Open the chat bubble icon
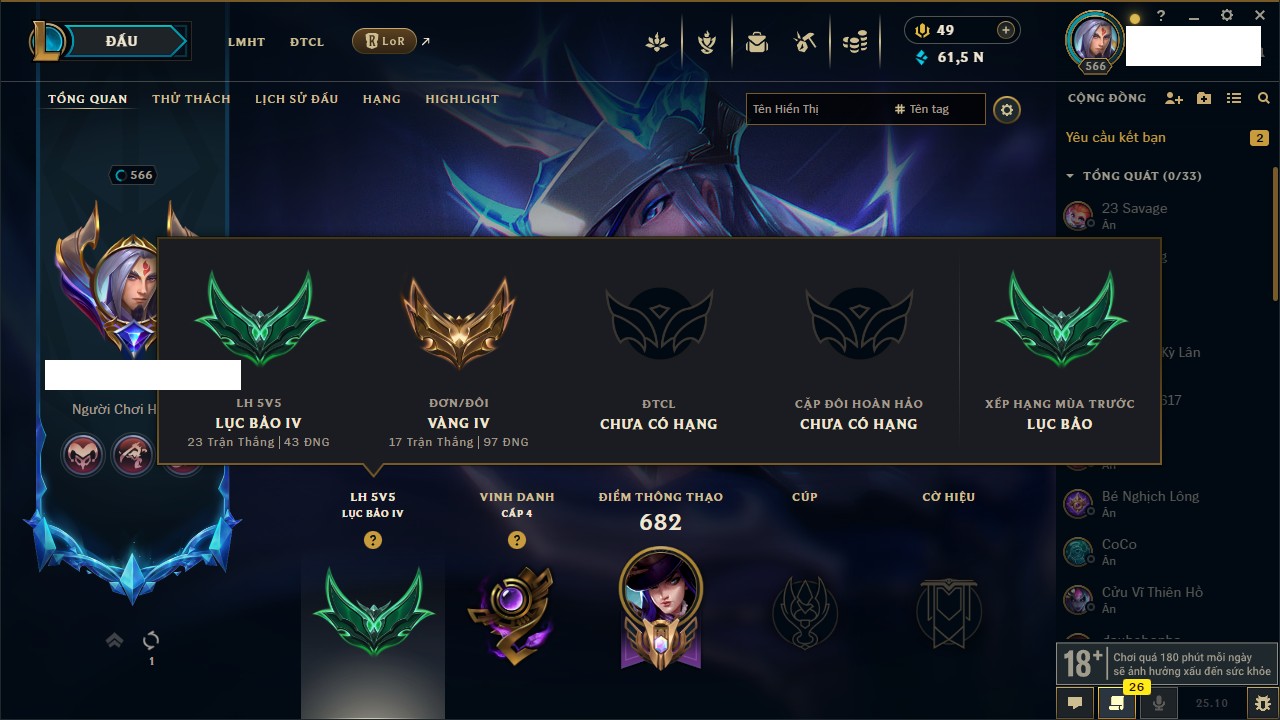1280x720 pixels. coord(1075,703)
